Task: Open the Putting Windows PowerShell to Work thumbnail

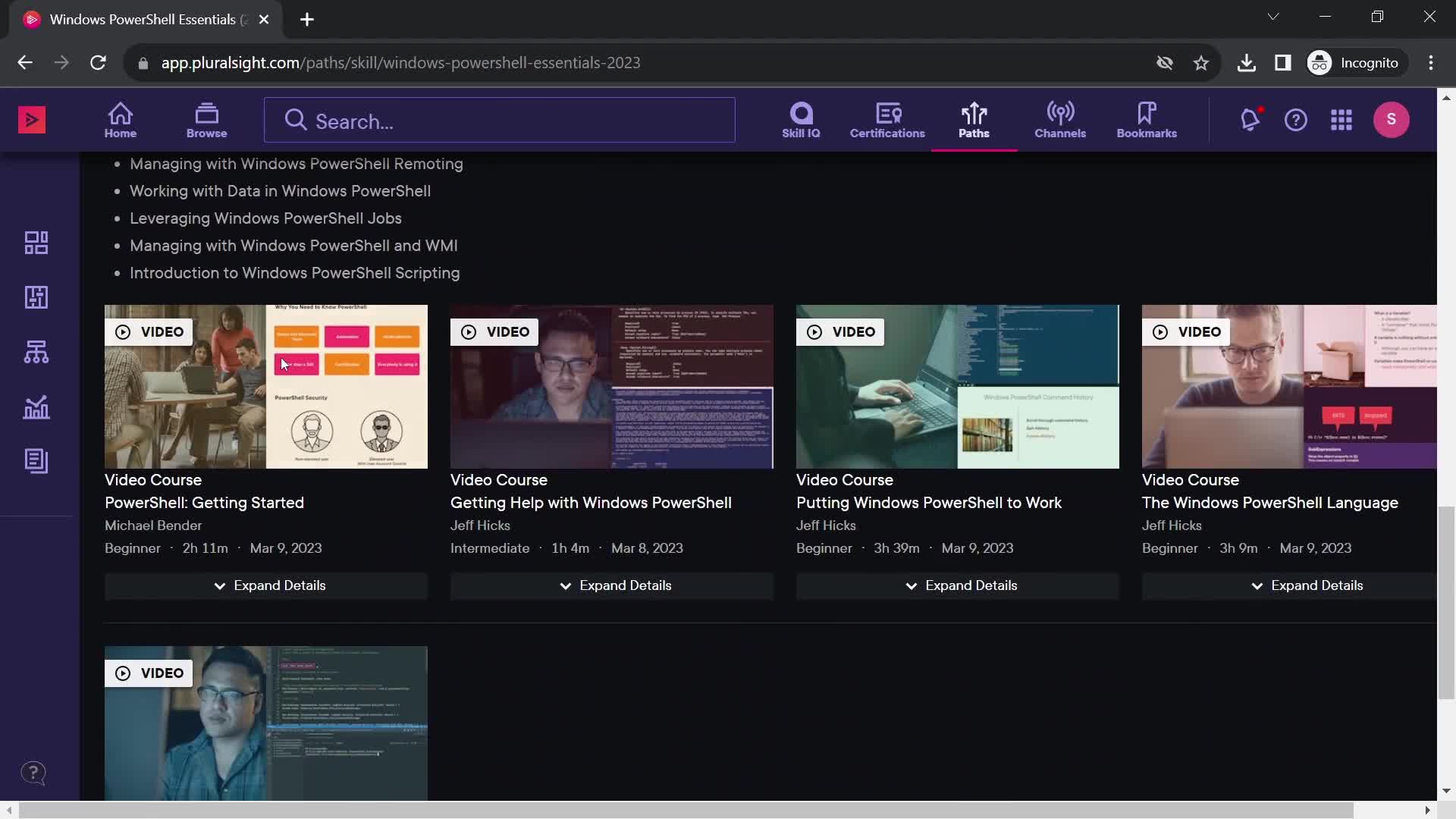Action: coord(958,387)
